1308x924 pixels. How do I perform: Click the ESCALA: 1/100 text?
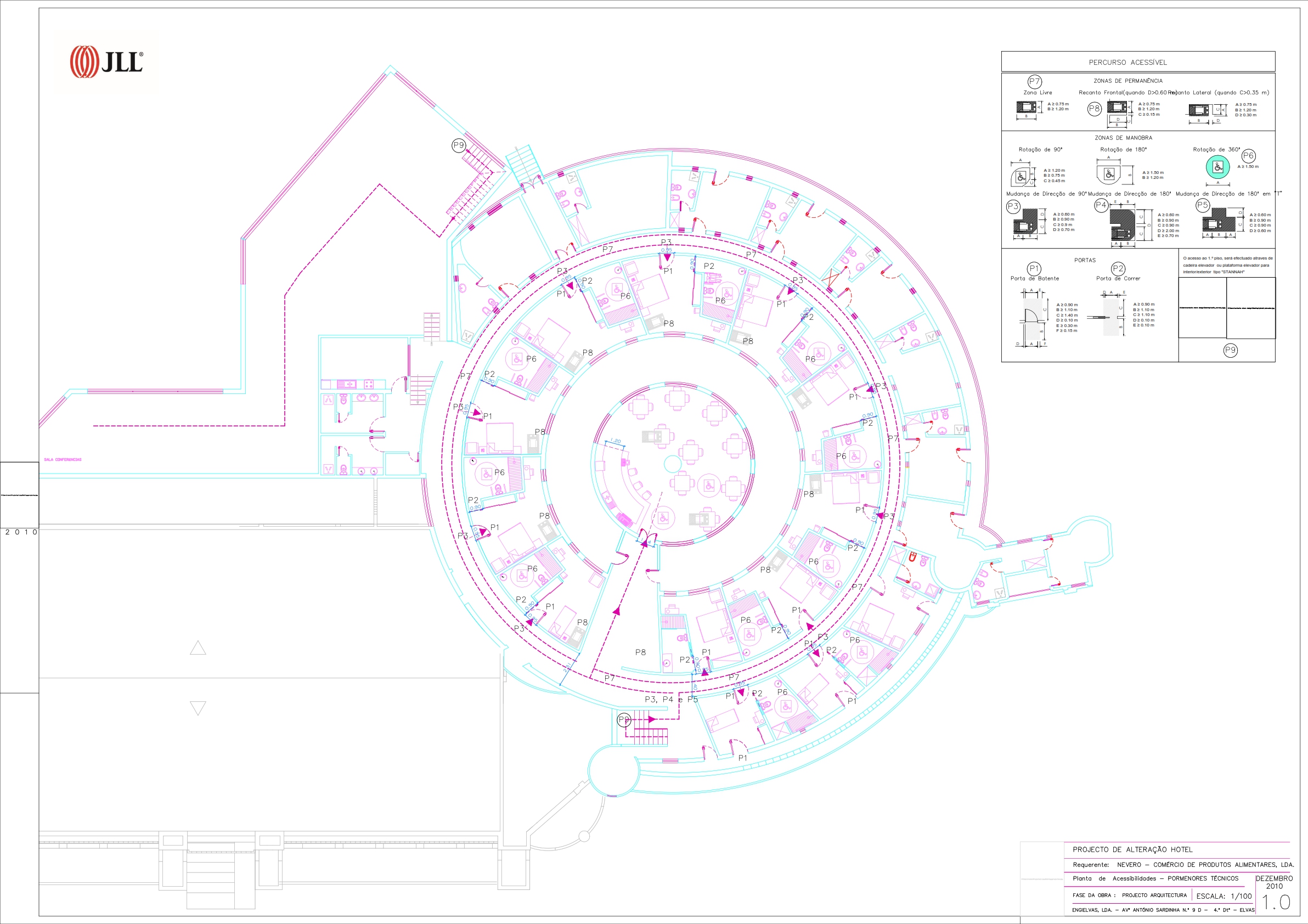(1224, 896)
